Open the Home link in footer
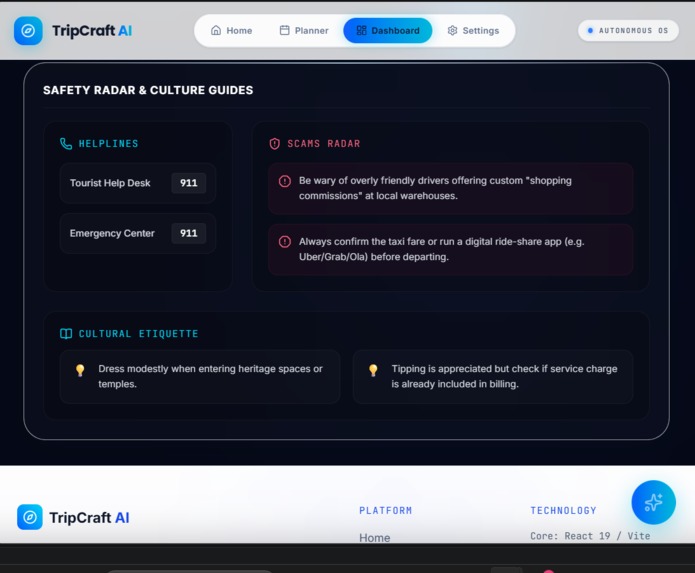The height and width of the screenshot is (573, 695). click(x=375, y=538)
